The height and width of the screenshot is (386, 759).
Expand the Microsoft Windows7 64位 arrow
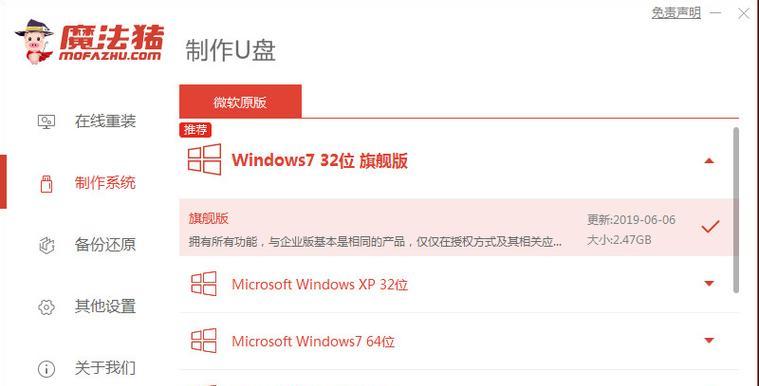click(709, 340)
